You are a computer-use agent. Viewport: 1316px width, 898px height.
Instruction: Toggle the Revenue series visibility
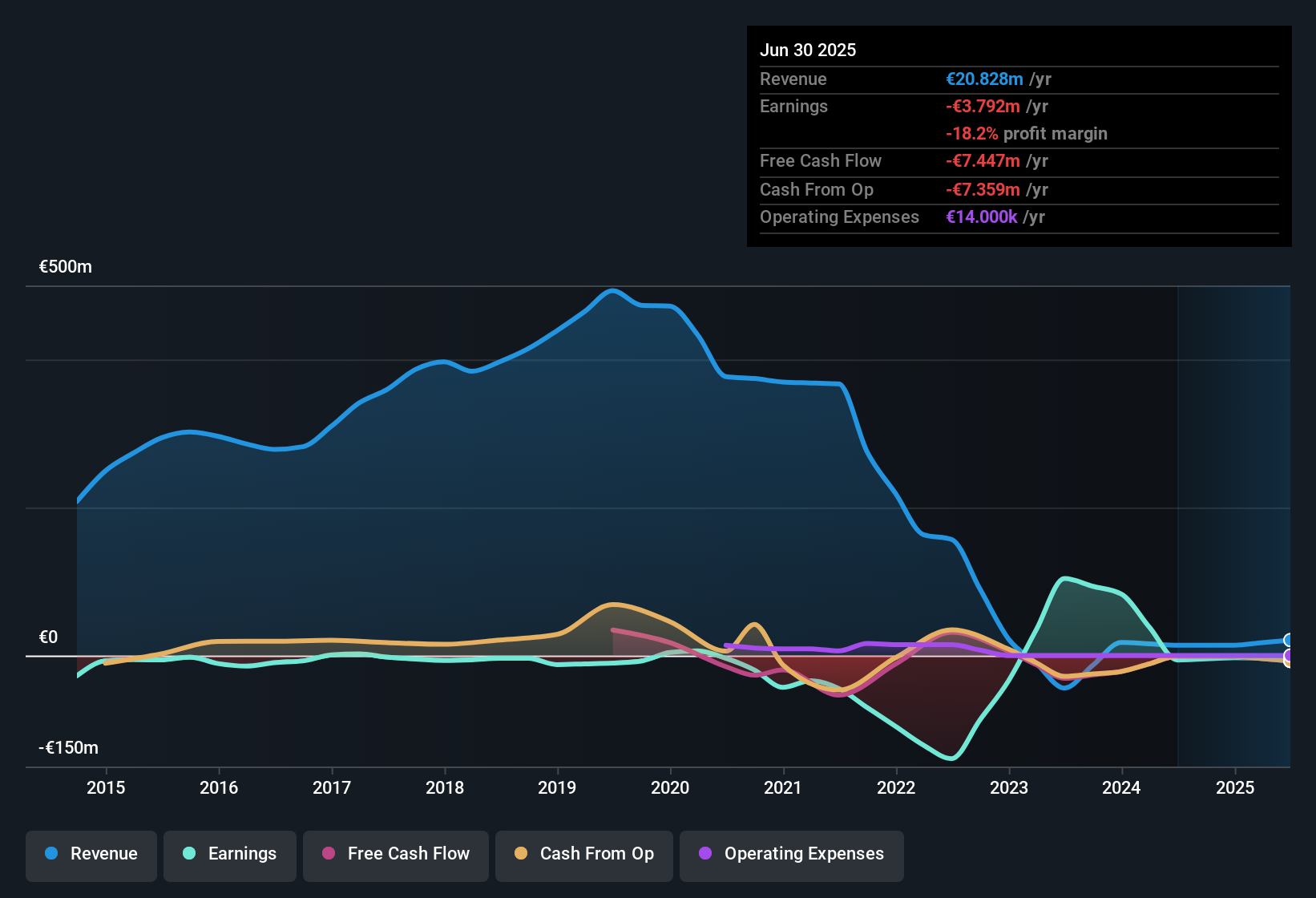coord(91,854)
